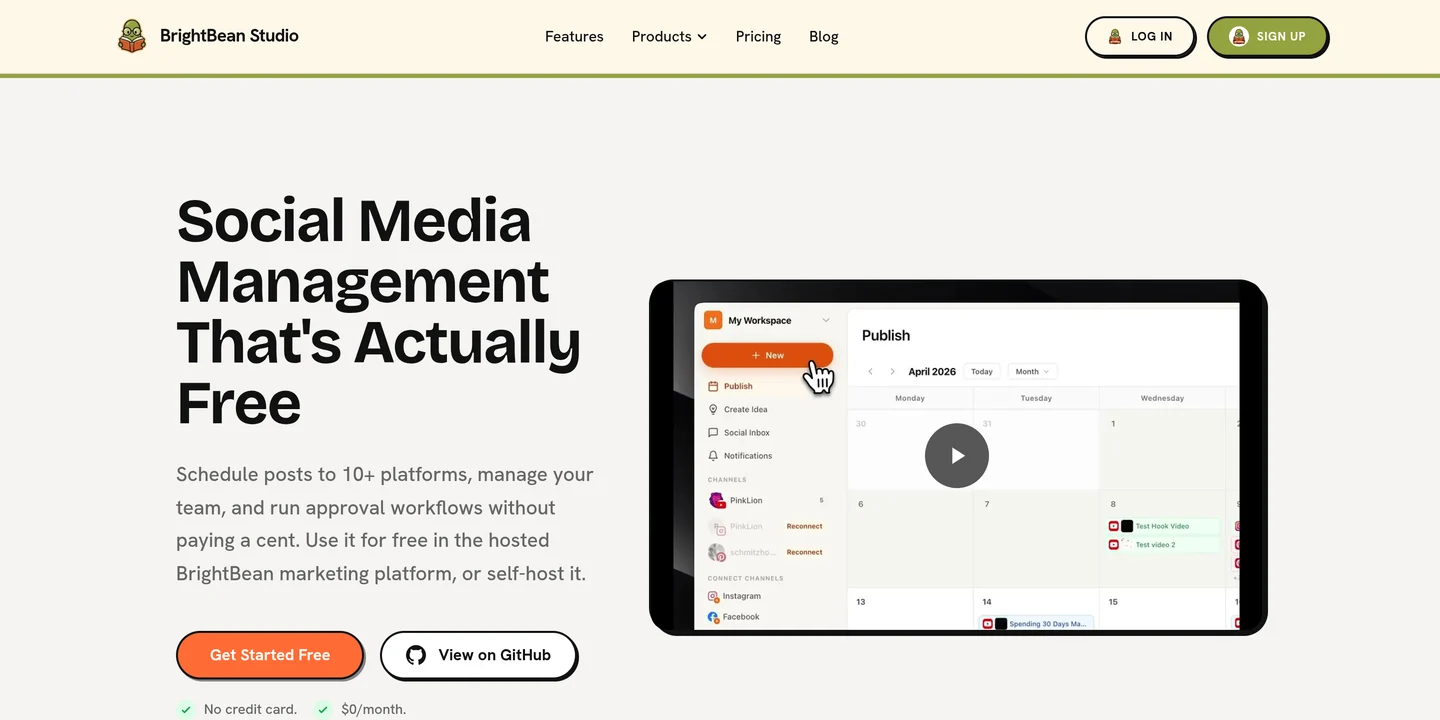Select the day 7 calendar cell
Viewport: 1440px width, 720px height.
[x=1036, y=539]
